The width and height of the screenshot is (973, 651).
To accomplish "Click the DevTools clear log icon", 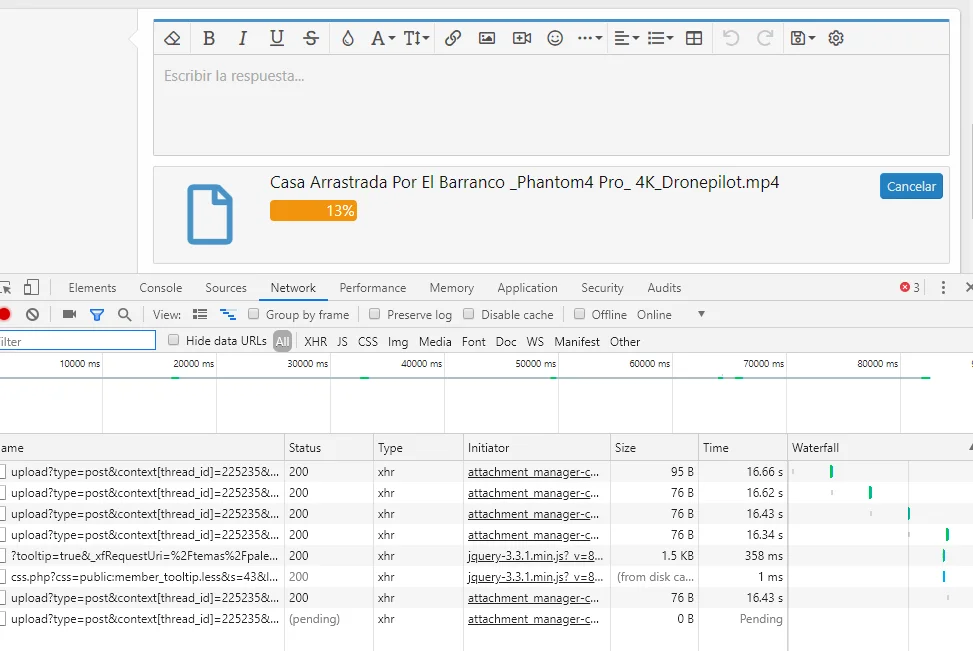I will click(x=32, y=314).
